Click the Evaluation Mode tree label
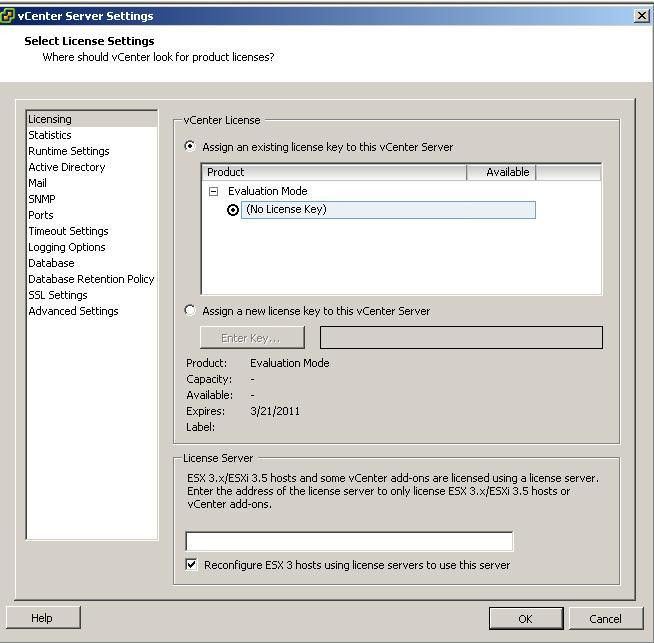The image size is (654, 643). [x=267, y=191]
